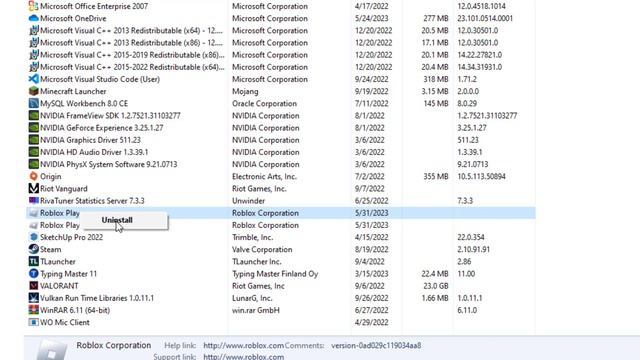Click the WinRAR 6.11 icon
Image resolution: width=640 pixels, height=360 pixels.
coord(33,310)
